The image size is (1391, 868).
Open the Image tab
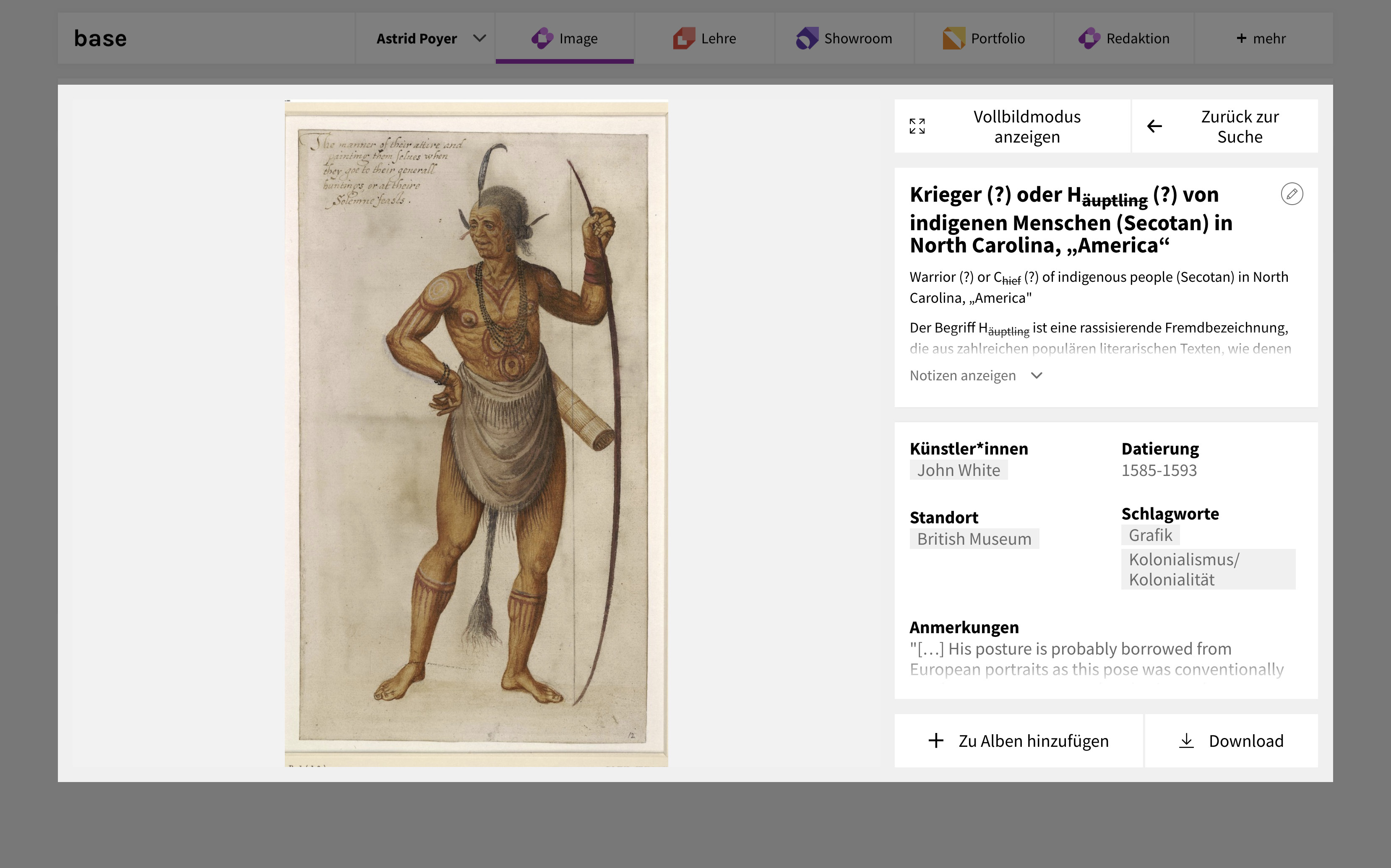(565, 39)
